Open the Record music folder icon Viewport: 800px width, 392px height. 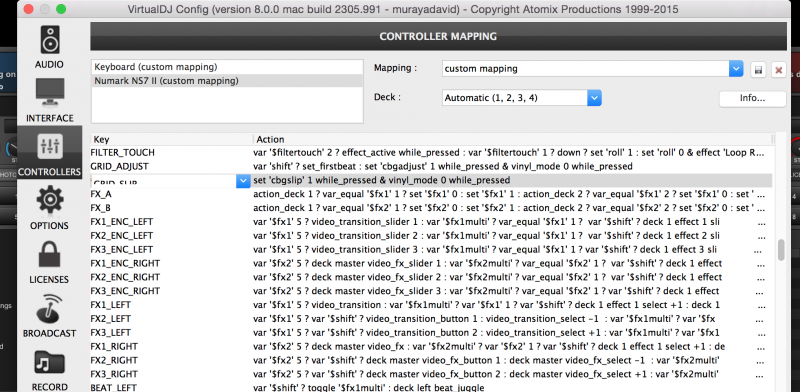click(49, 363)
